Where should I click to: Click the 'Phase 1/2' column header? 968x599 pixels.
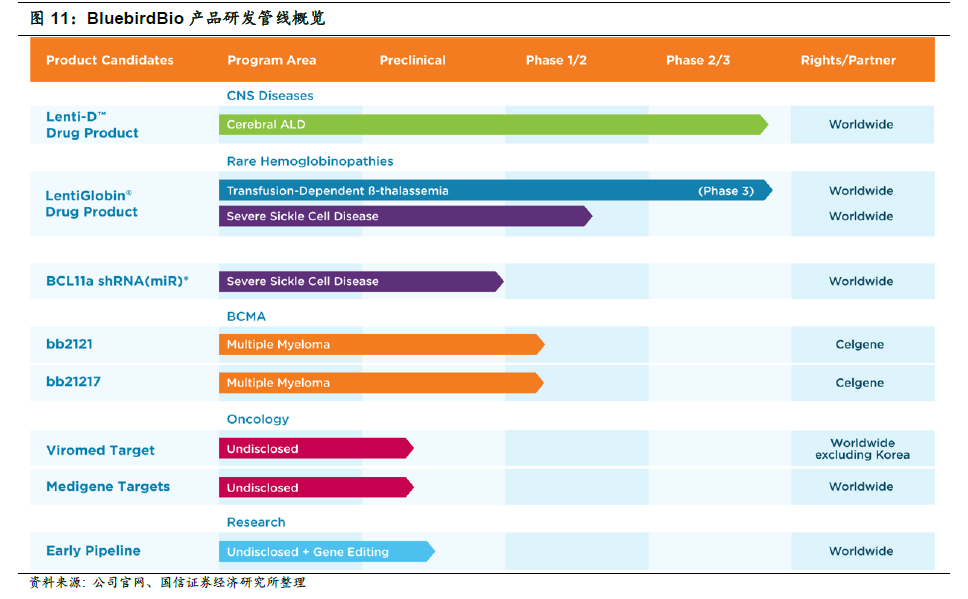(556, 61)
